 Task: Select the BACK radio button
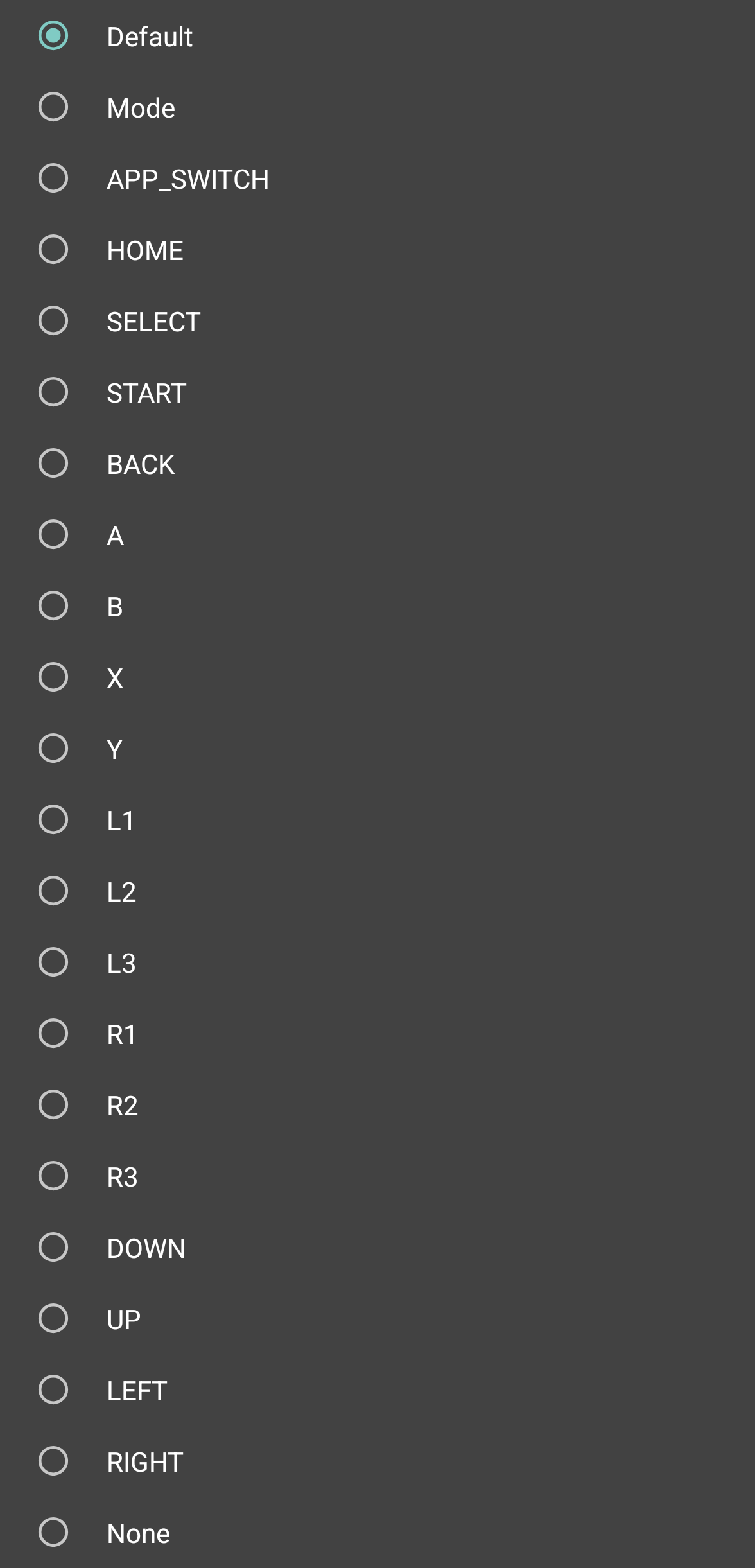click(53, 464)
